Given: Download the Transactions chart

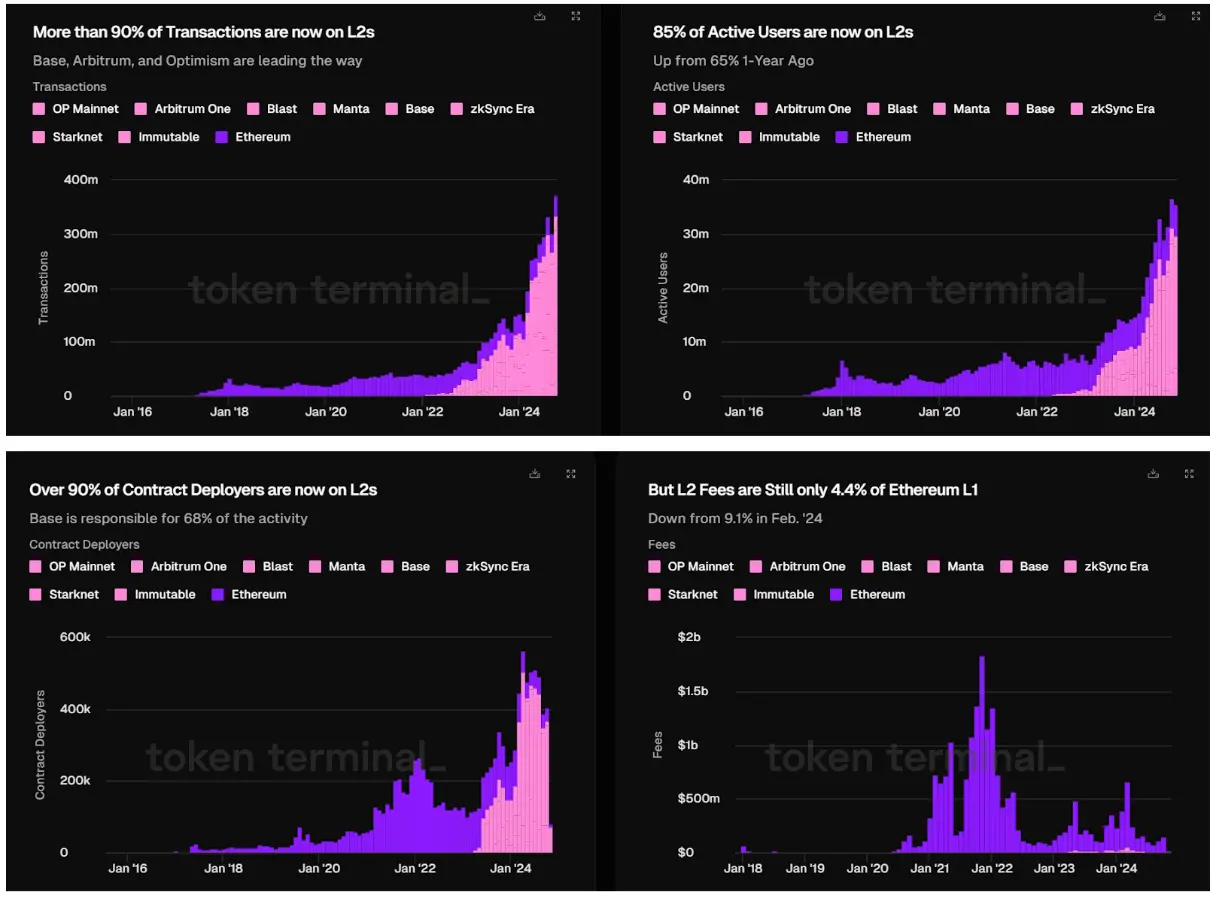Looking at the screenshot, I should pyautogui.click(x=540, y=16).
